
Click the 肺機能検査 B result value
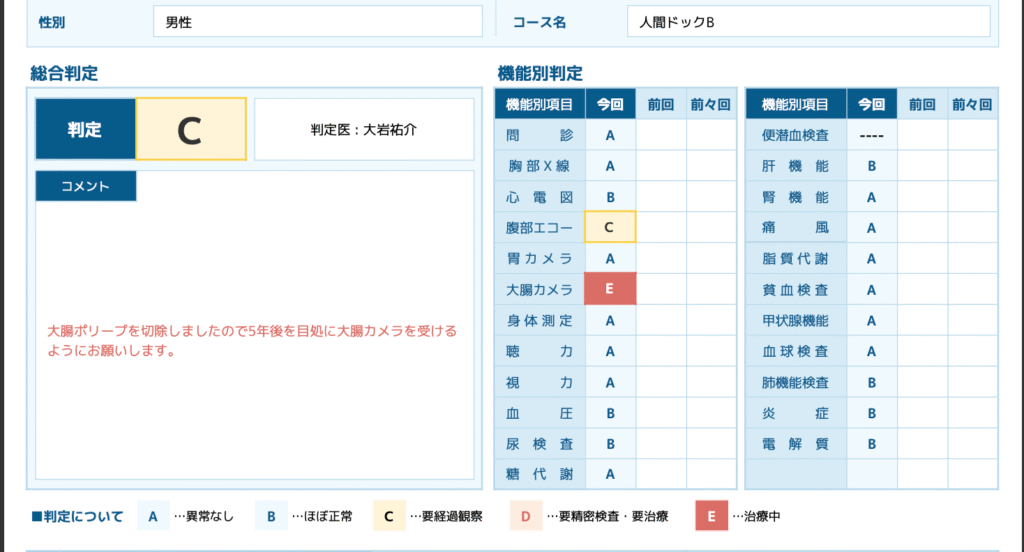click(871, 383)
